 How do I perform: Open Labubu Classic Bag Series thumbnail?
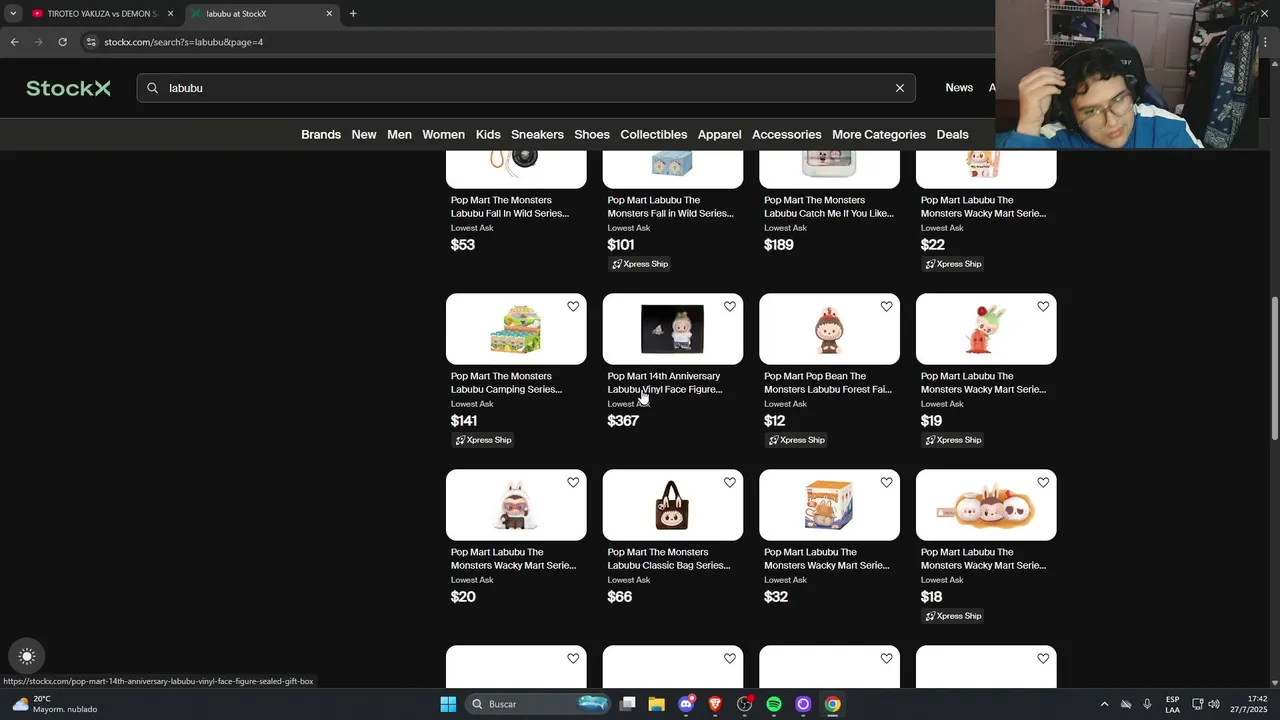(673, 505)
